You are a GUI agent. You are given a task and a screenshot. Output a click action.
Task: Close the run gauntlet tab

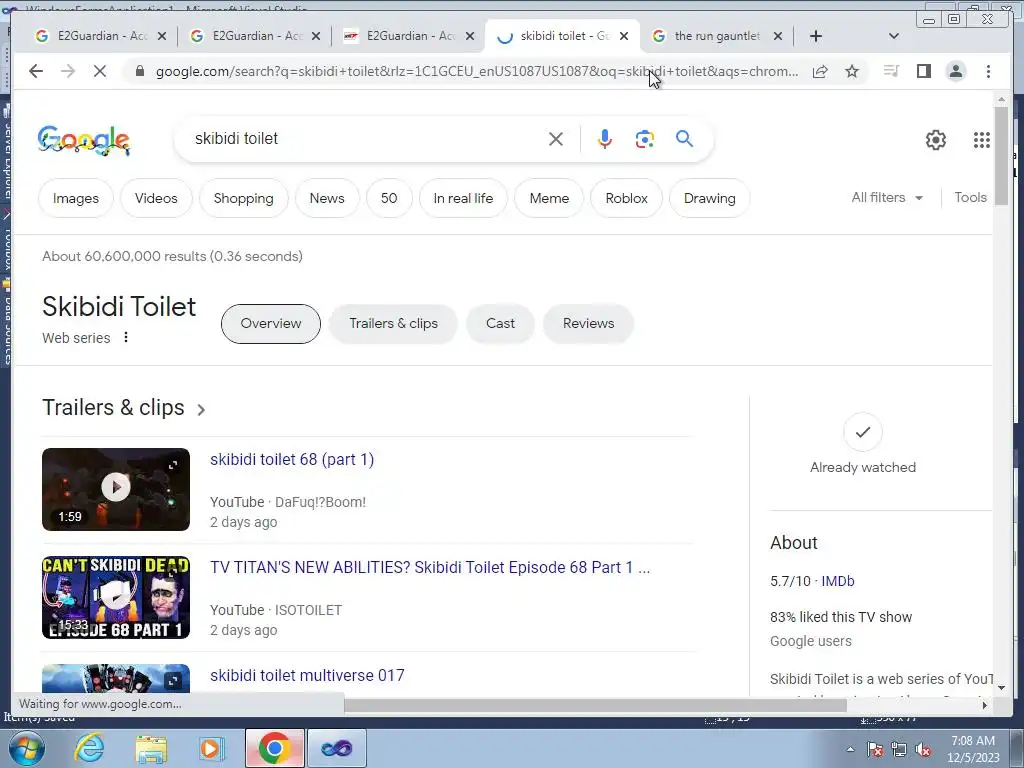pyautogui.click(x=778, y=36)
